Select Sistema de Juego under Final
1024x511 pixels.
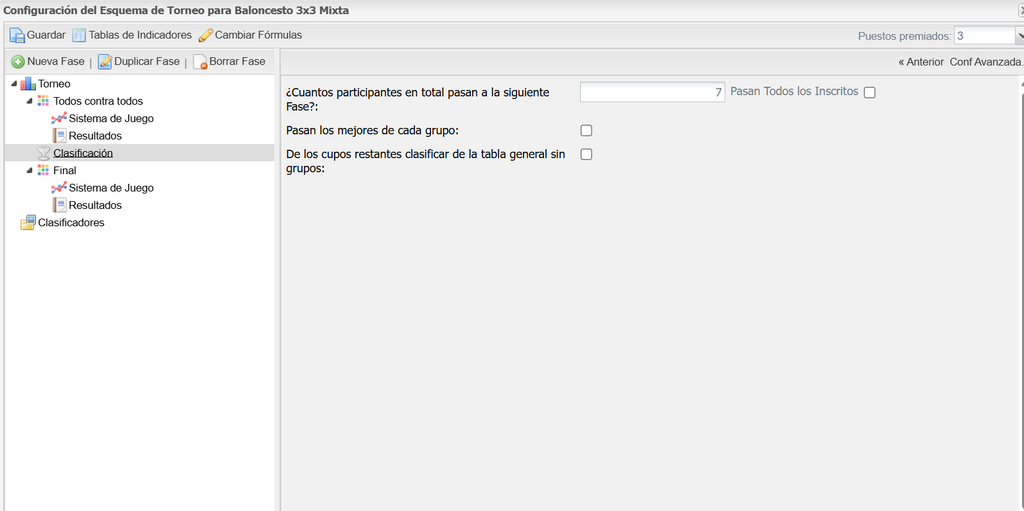[x=111, y=188]
